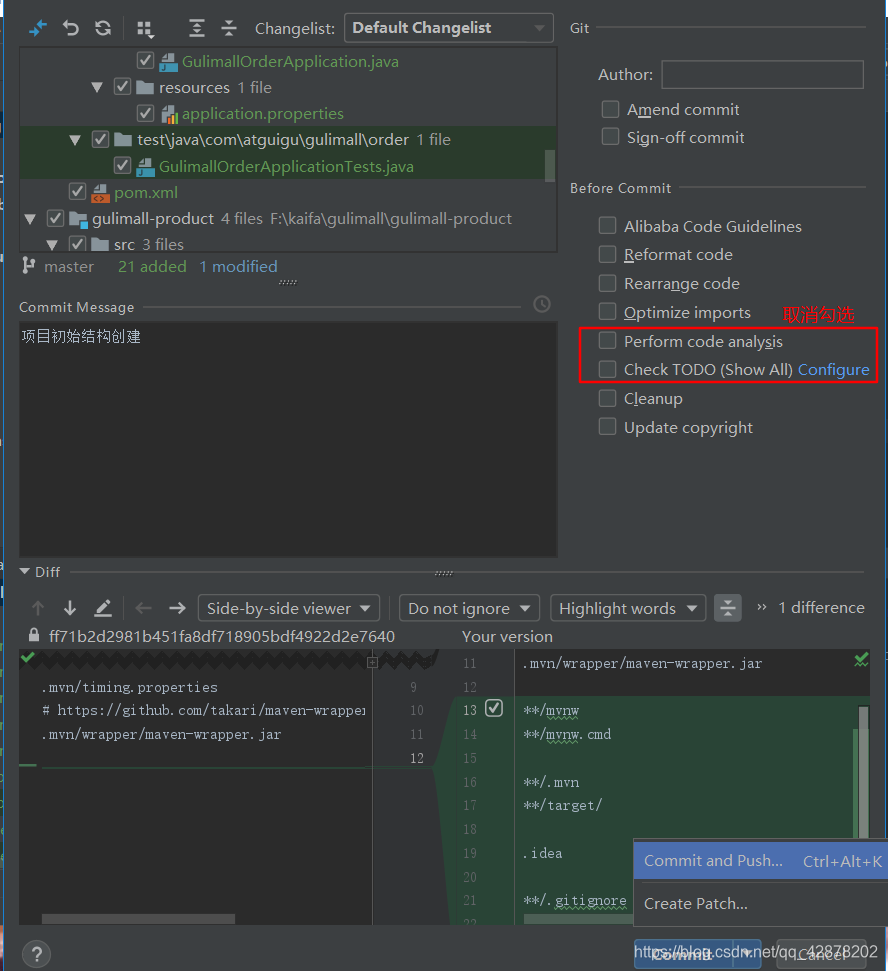Click in the commit message text area

pos(288,439)
